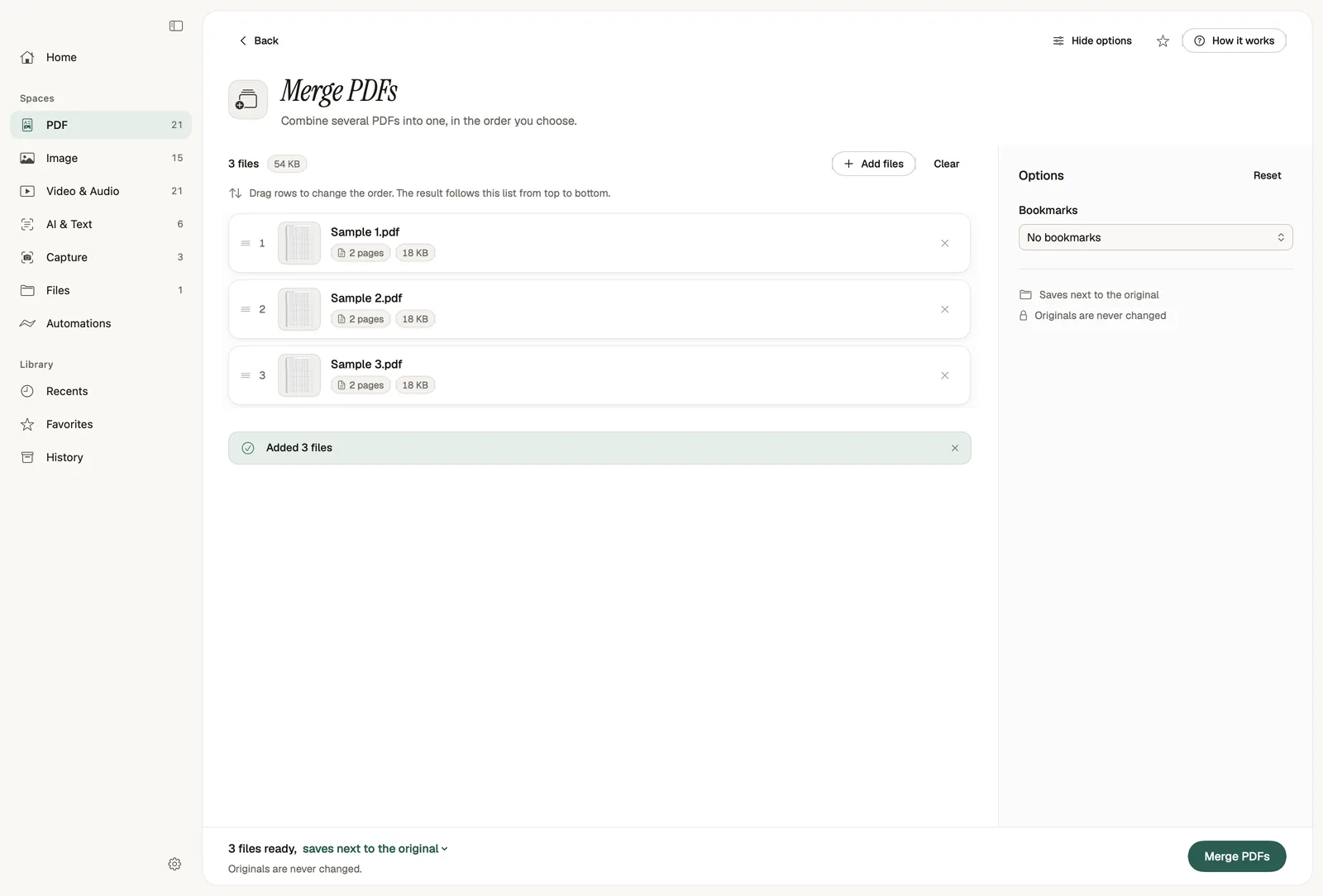Show Recents in the Library

point(101,391)
